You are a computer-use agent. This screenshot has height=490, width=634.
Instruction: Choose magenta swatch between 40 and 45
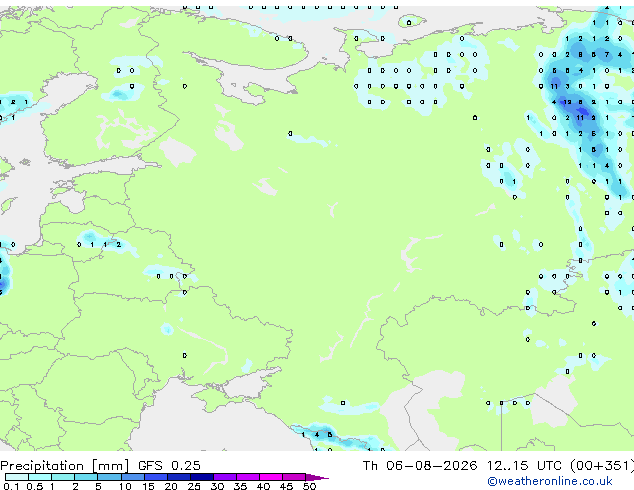(271, 477)
